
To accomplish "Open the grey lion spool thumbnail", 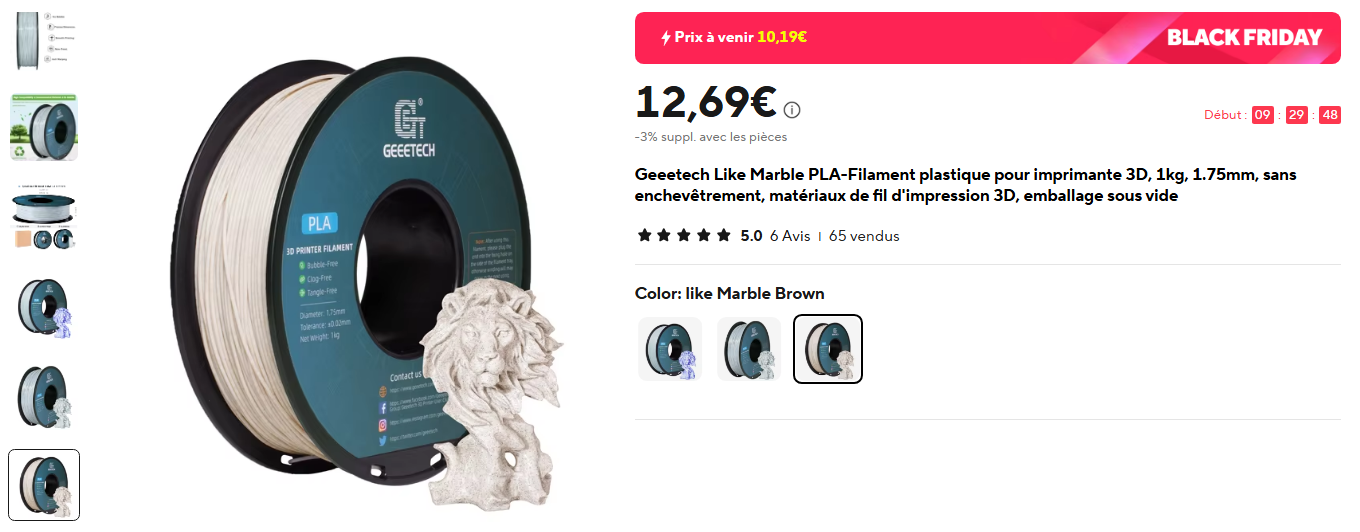I will pyautogui.click(x=44, y=395).
